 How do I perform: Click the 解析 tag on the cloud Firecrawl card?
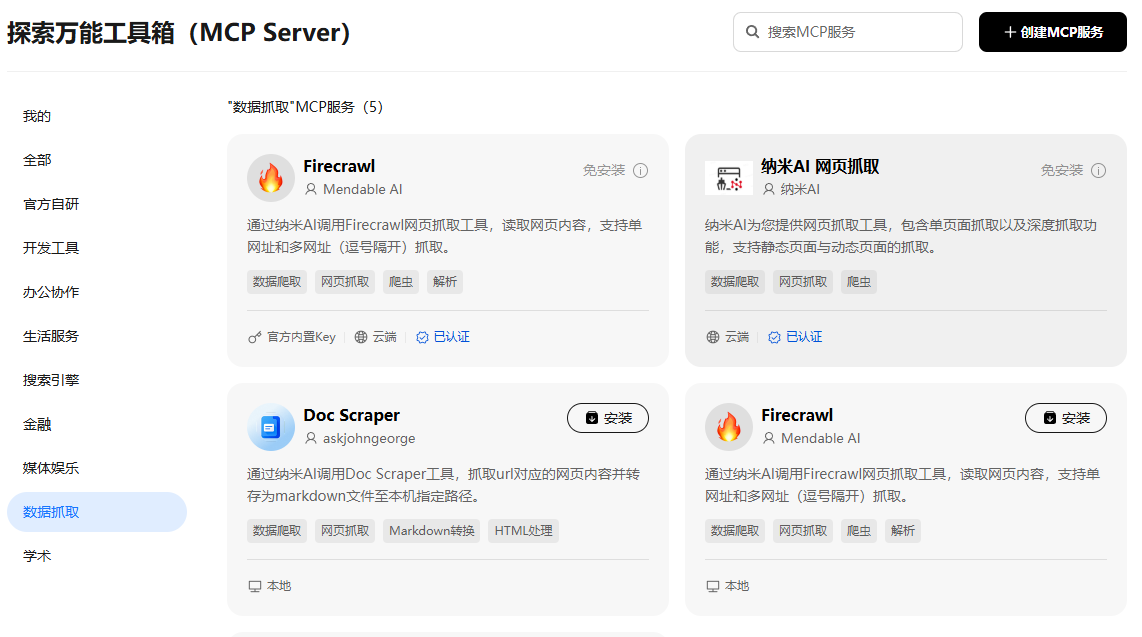[x=444, y=282]
